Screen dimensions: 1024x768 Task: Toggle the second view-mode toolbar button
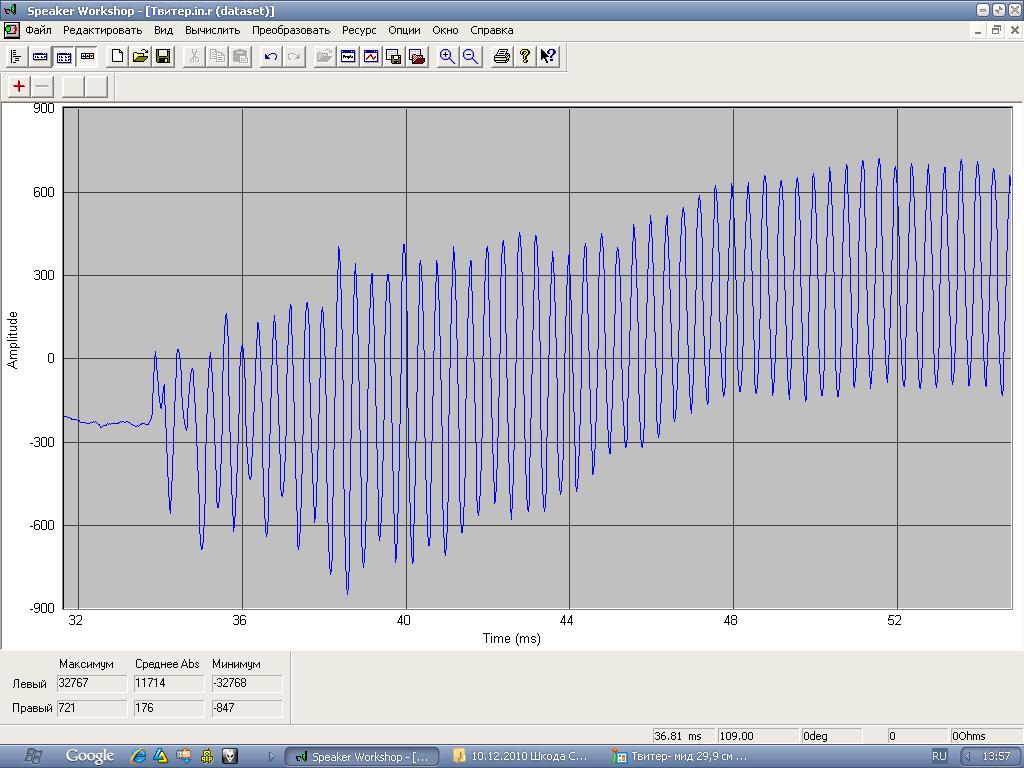click(x=40, y=56)
